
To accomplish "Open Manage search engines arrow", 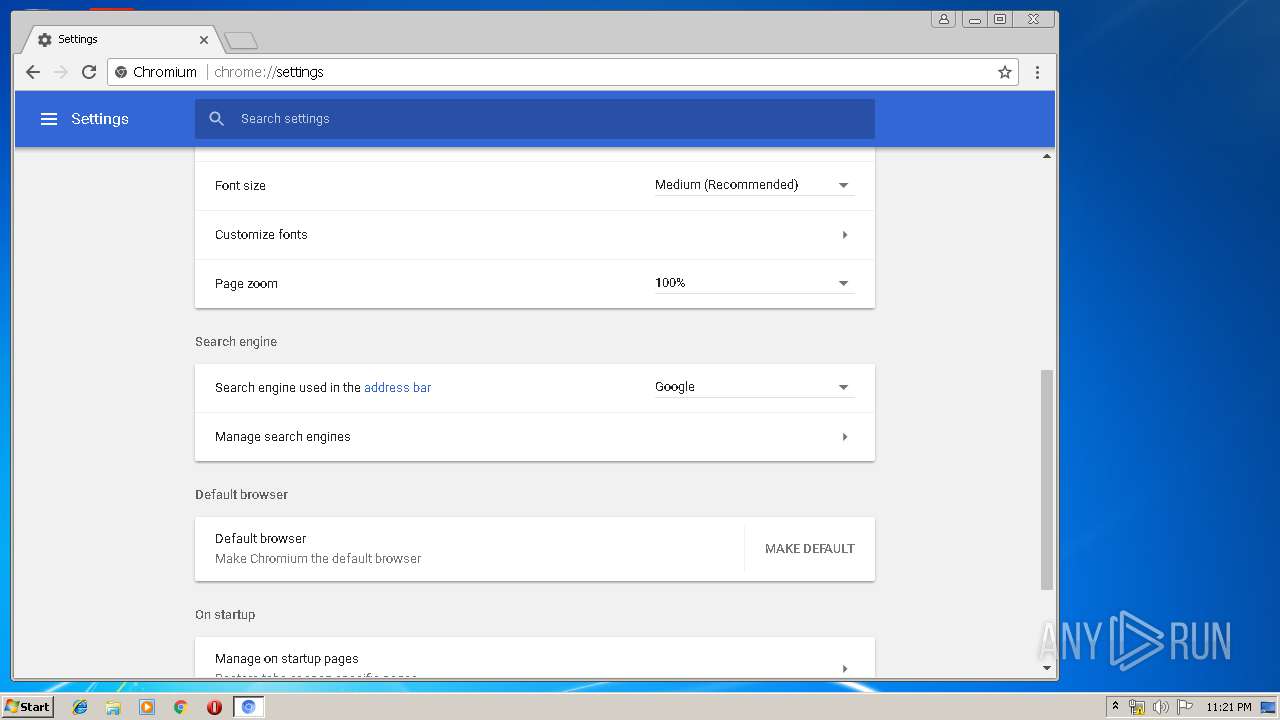I will coord(845,437).
